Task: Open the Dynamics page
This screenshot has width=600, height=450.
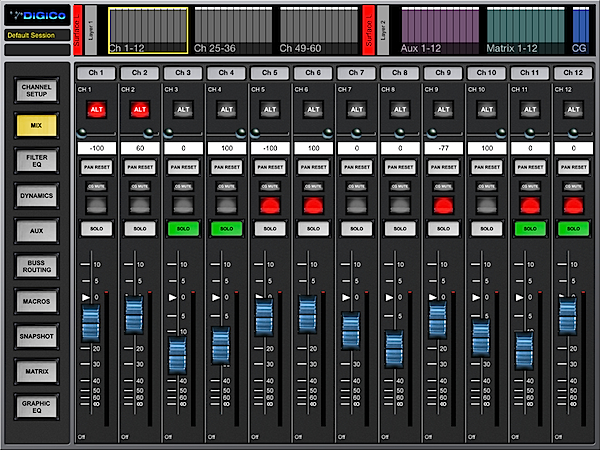Action: pyautogui.click(x=37, y=196)
